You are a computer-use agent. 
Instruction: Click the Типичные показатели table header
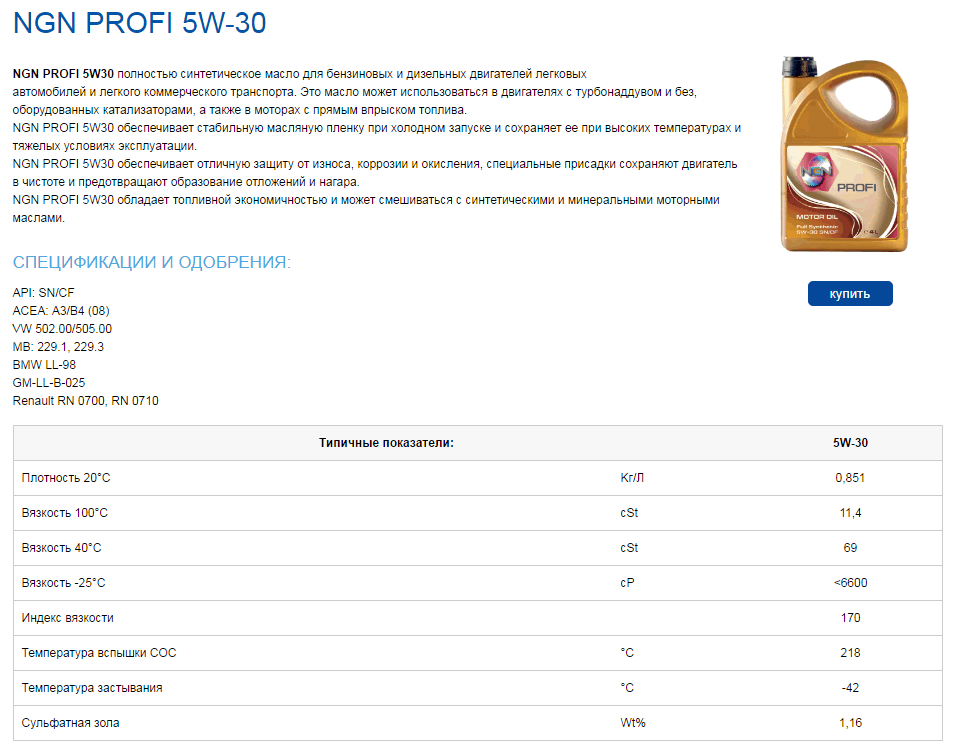387,443
